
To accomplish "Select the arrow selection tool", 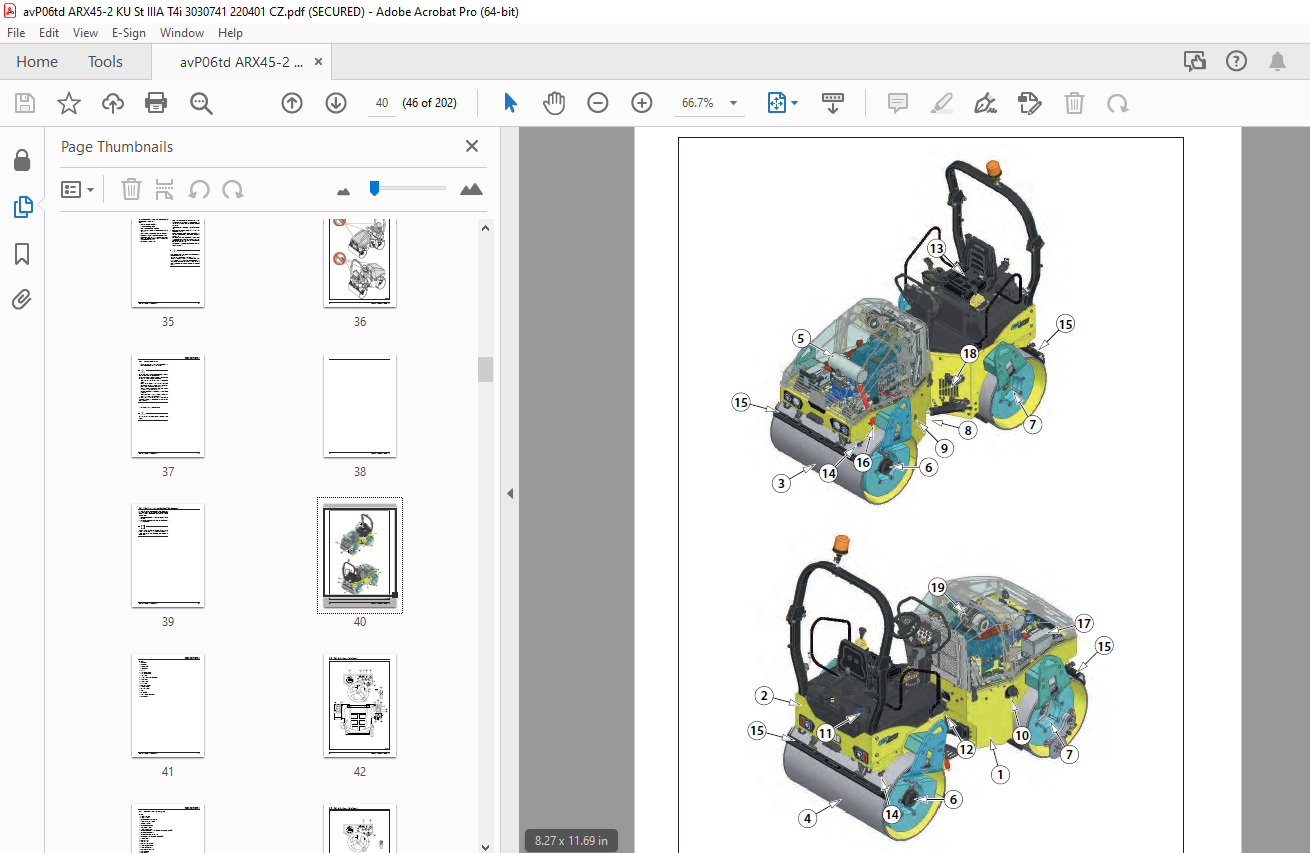I will click(510, 103).
